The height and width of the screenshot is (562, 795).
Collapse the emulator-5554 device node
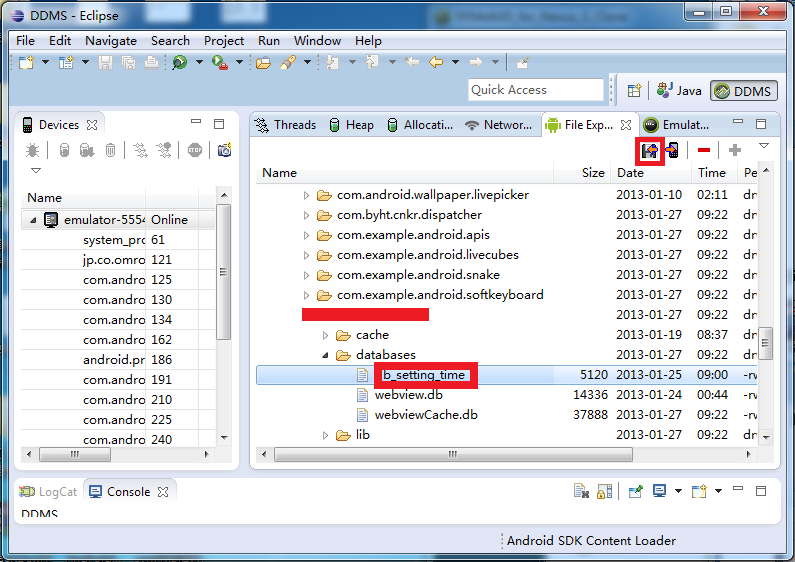pos(33,220)
